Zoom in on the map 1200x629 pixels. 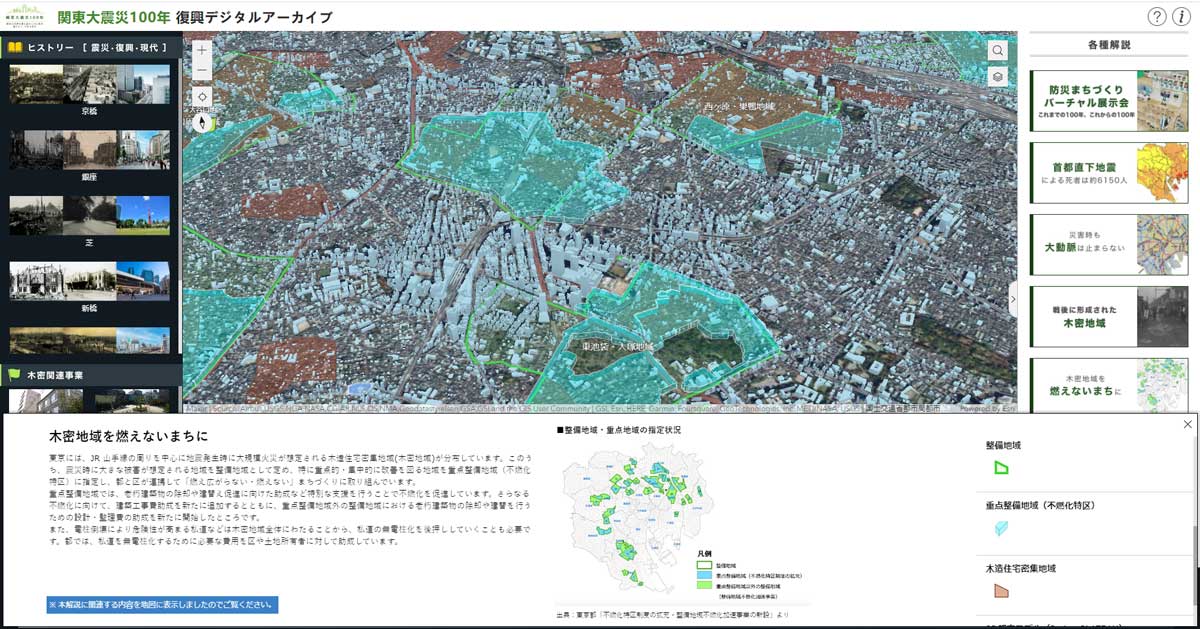tap(202, 50)
